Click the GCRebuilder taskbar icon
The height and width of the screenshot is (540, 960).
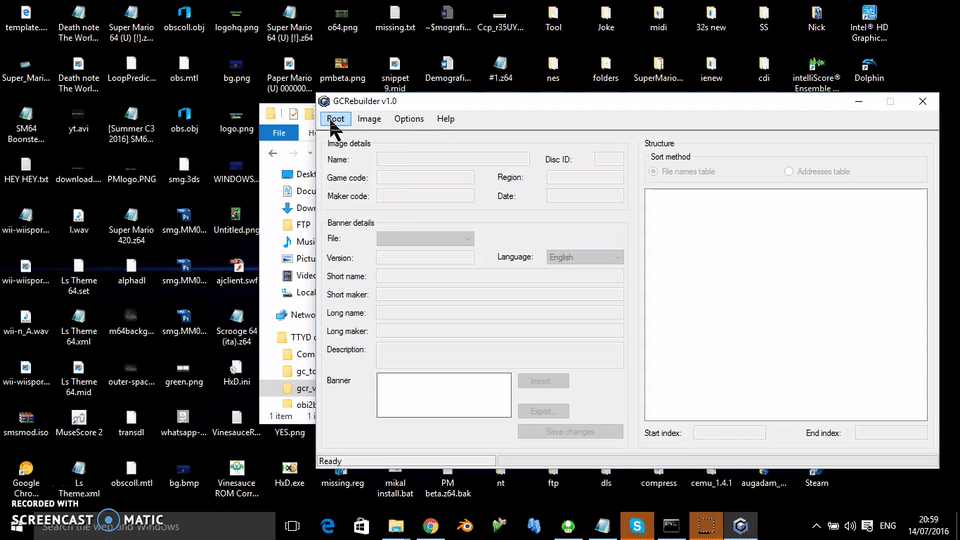tap(740, 526)
